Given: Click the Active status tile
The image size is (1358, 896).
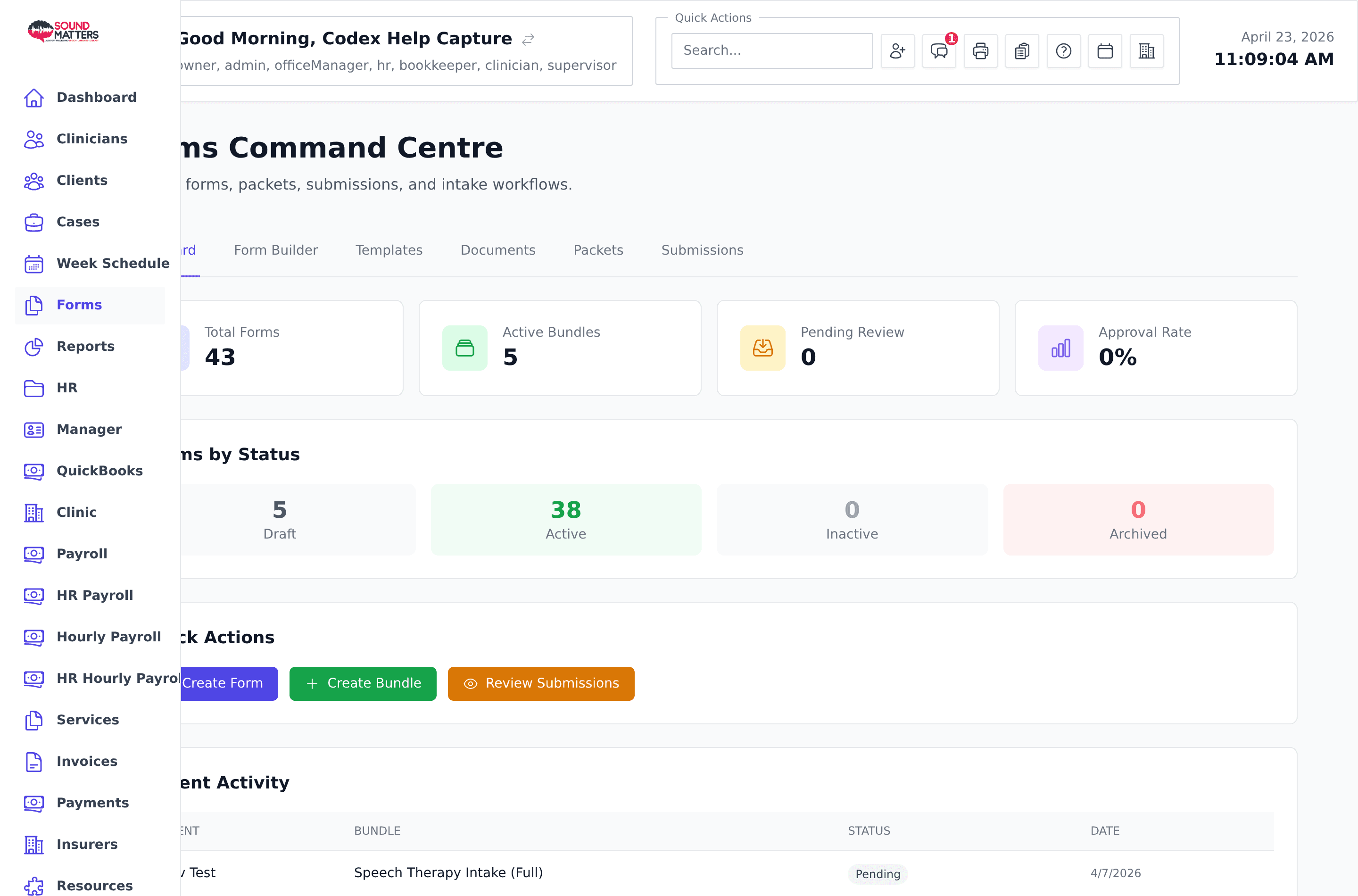Looking at the screenshot, I should click(565, 519).
